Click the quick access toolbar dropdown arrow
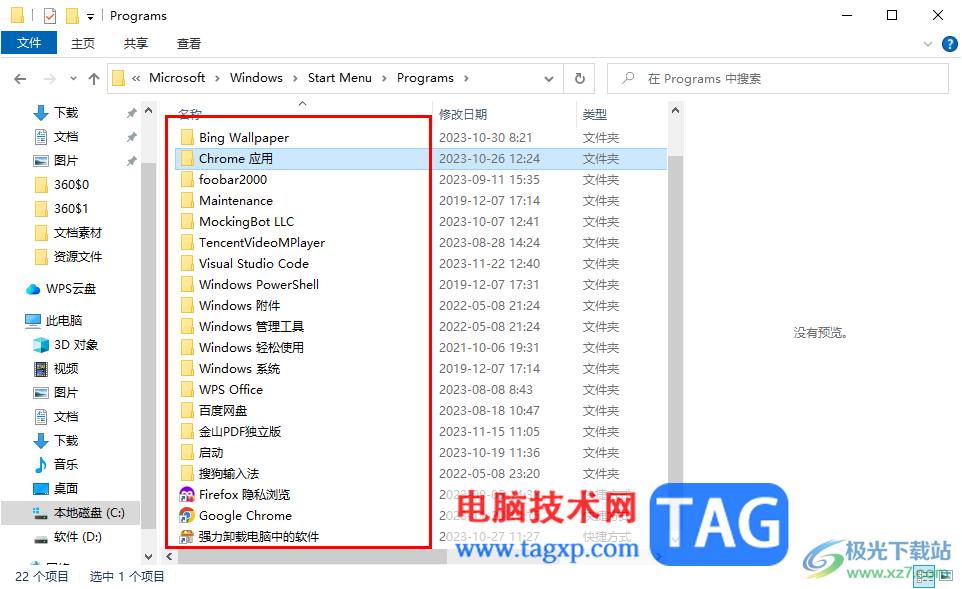The height and width of the screenshot is (589, 962). pyautogui.click(x=90, y=17)
